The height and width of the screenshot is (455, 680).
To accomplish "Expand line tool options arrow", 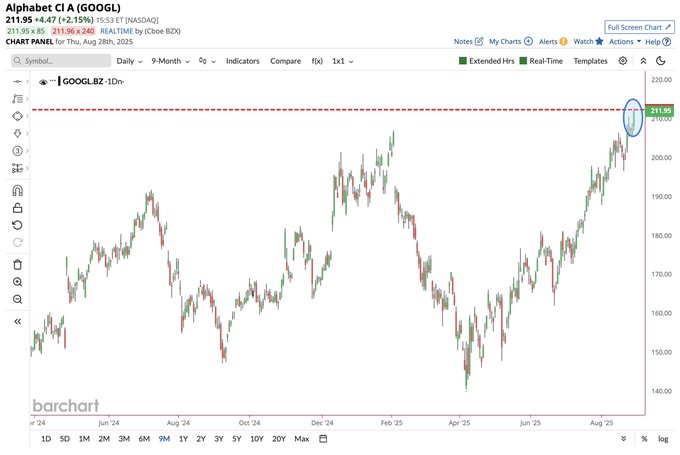I will (27, 82).
